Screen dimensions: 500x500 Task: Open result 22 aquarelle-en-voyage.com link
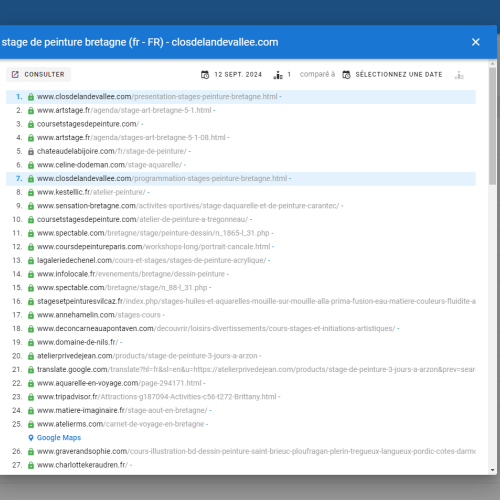[119, 383]
